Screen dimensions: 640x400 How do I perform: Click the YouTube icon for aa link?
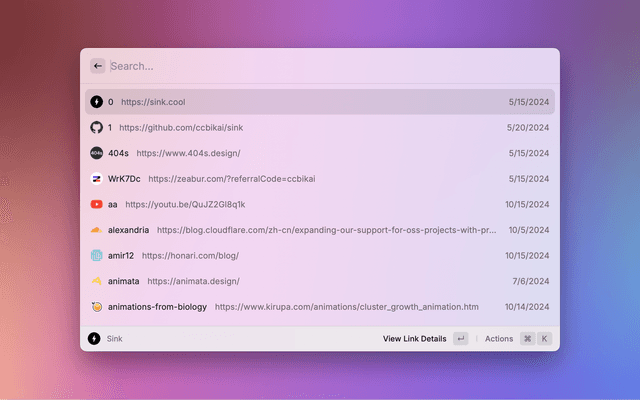96,204
